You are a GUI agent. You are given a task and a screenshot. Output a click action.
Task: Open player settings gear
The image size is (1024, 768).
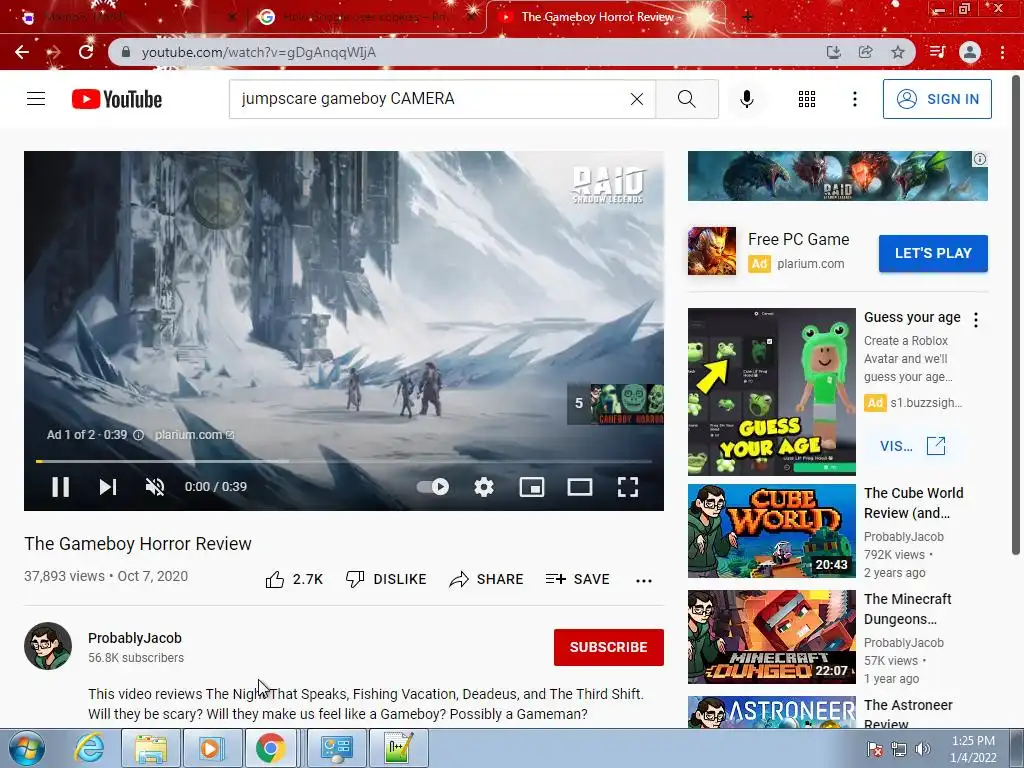tap(484, 487)
